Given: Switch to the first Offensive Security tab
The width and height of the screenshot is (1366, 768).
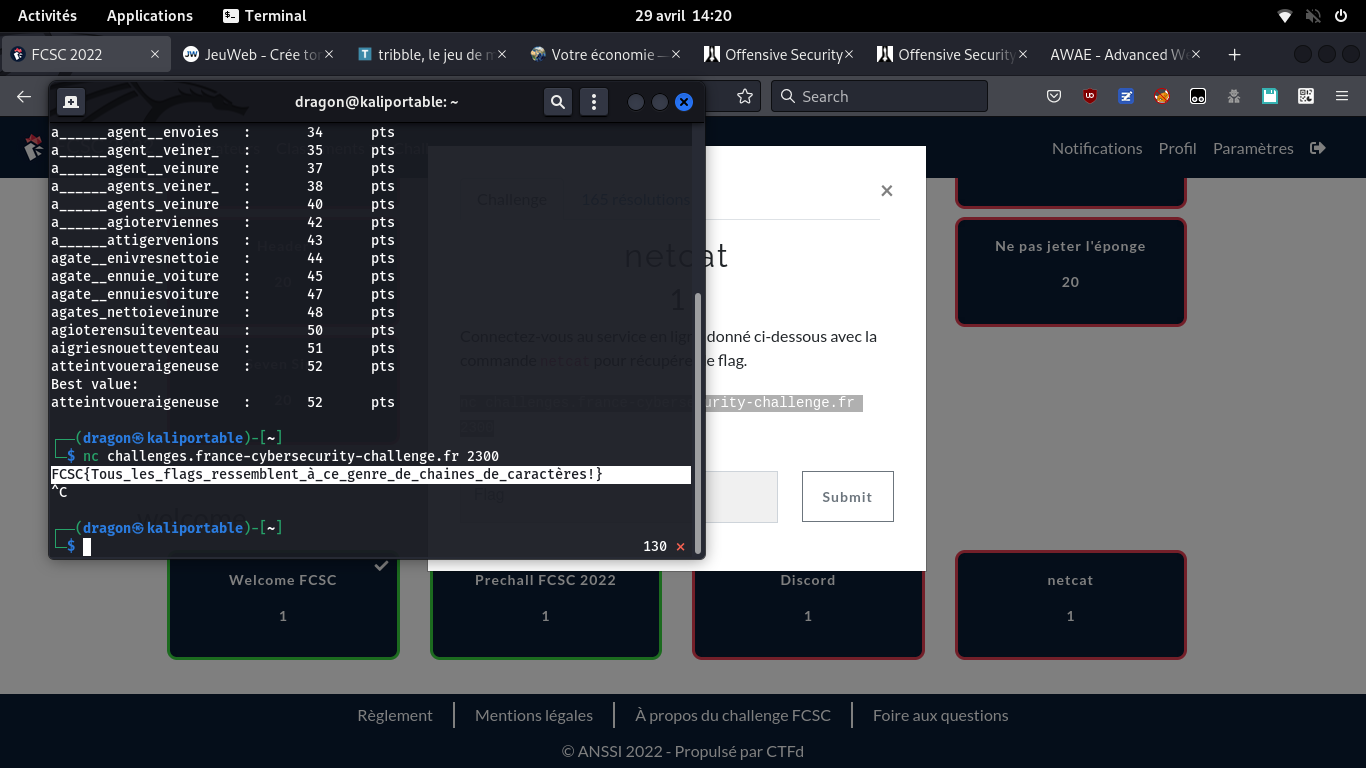Looking at the screenshot, I should (x=779, y=54).
